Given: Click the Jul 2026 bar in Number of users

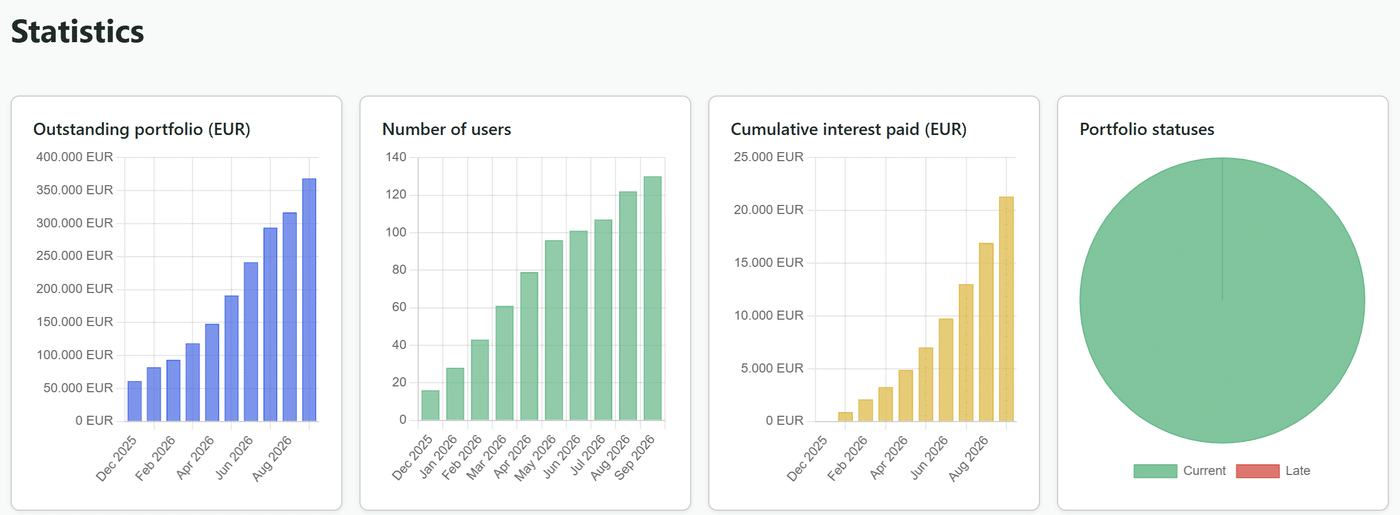Looking at the screenshot, I should [603, 320].
